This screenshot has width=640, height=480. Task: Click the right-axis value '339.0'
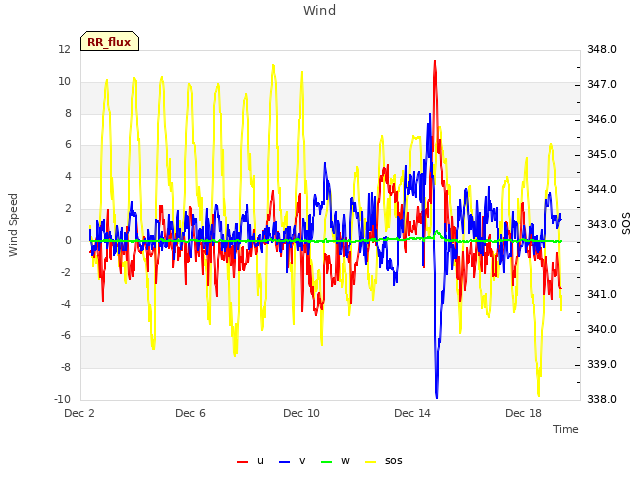click(602, 364)
